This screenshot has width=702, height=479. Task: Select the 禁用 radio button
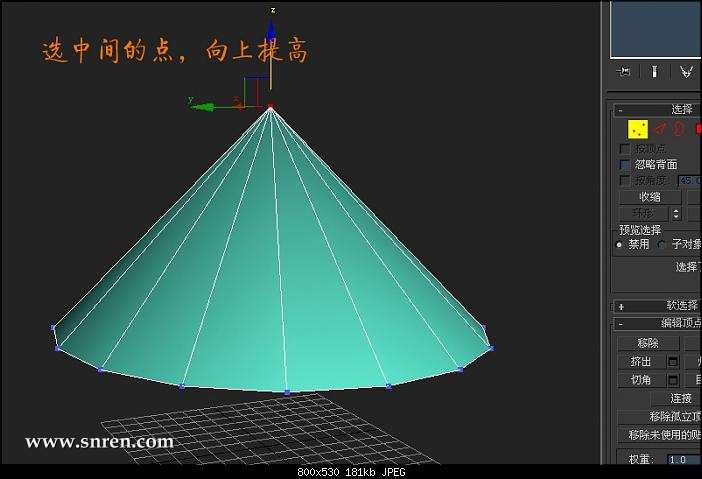pyautogui.click(x=620, y=245)
